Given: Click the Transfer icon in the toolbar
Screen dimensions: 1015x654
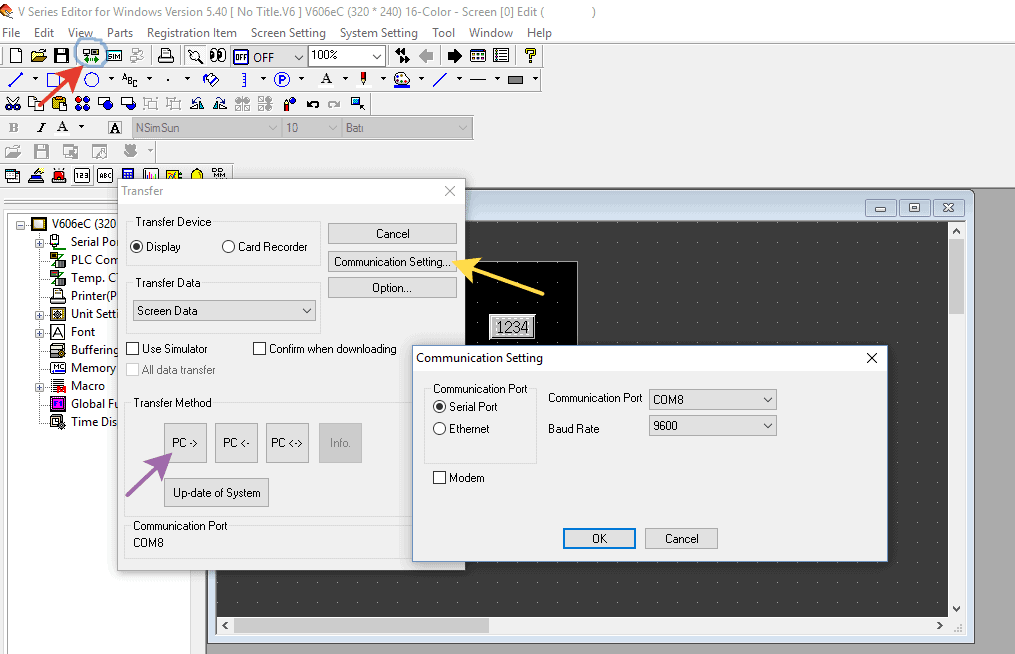Looking at the screenshot, I should pyautogui.click(x=91, y=56).
